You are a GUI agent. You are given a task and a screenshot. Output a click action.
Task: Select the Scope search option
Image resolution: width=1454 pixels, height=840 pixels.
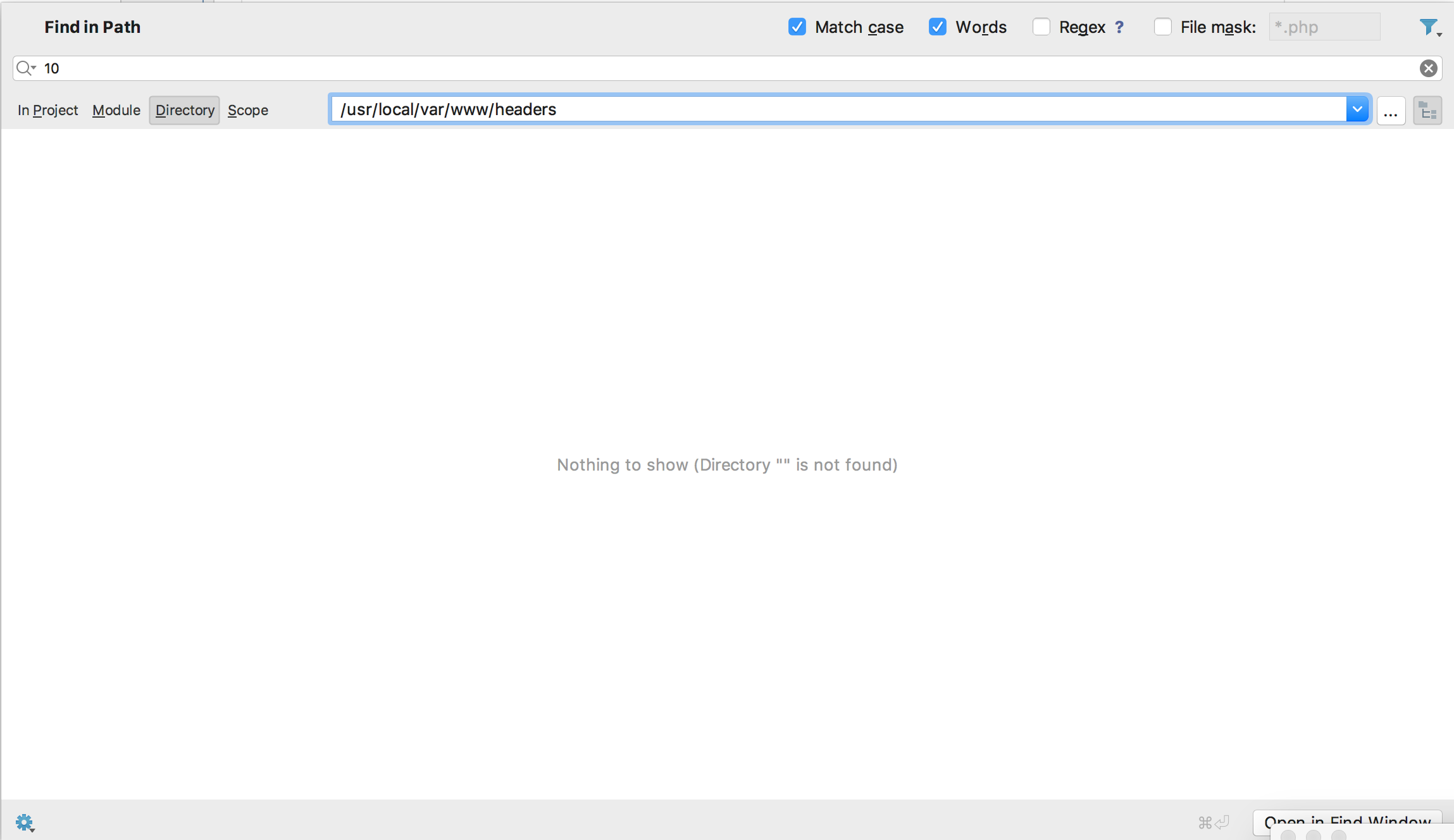(247, 110)
